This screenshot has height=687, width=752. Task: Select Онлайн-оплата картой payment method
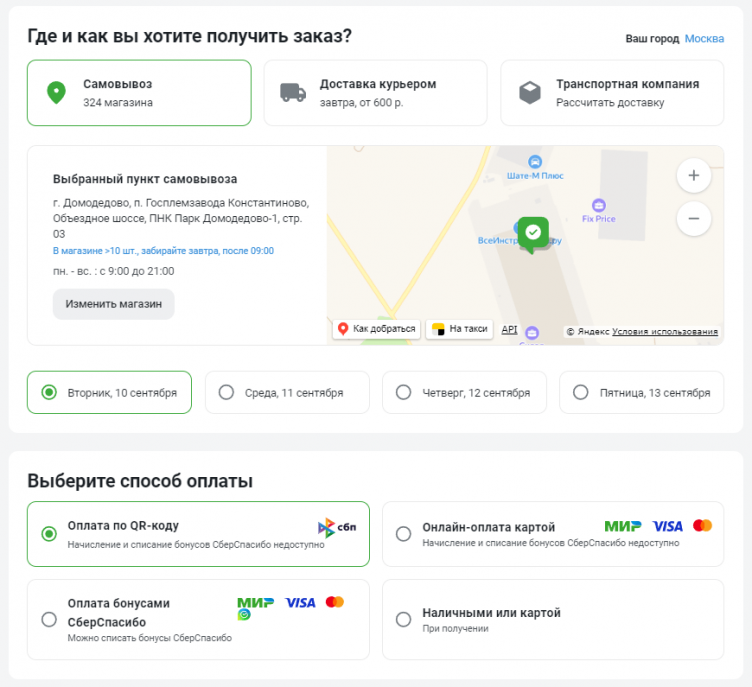(x=553, y=534)
